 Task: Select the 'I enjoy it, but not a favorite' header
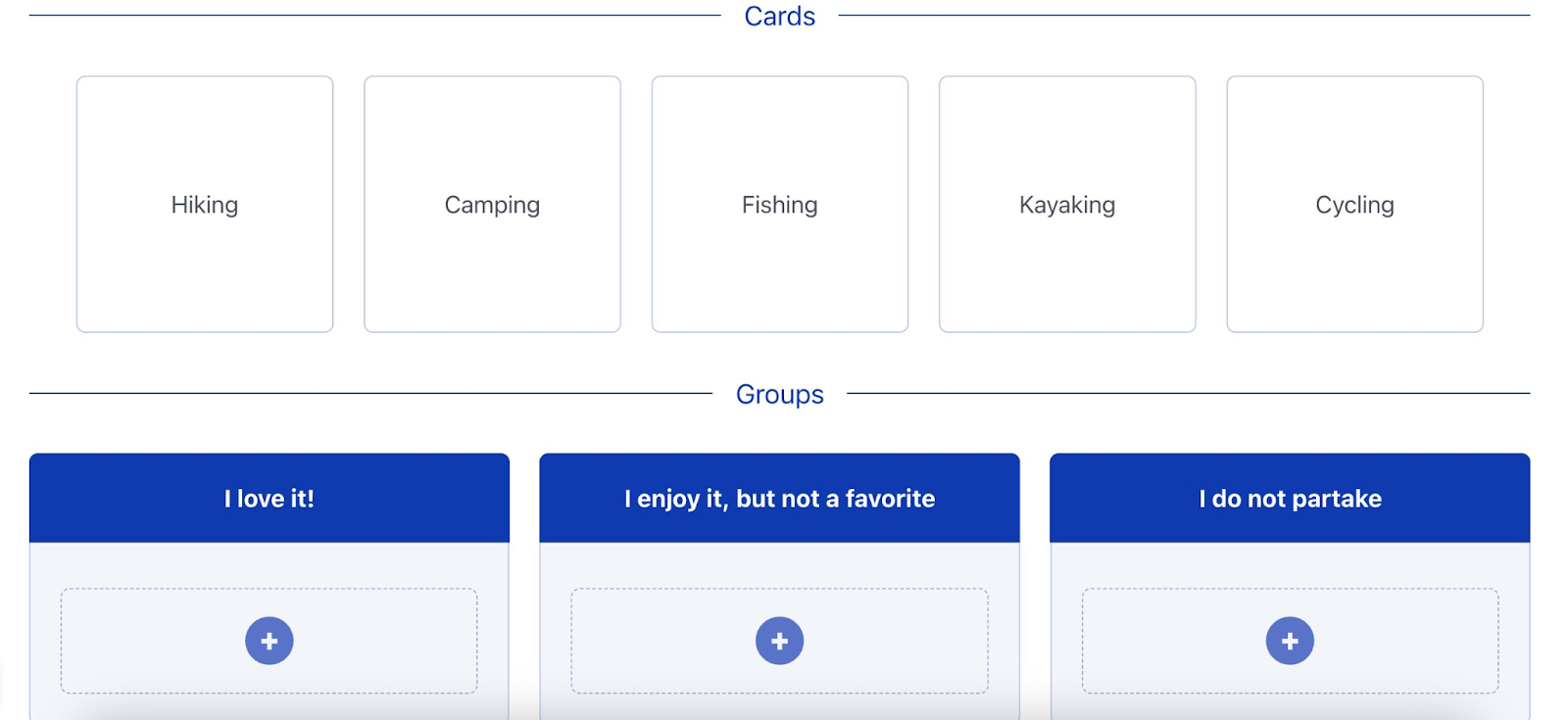pyautogui.click(x=780, y=498)
